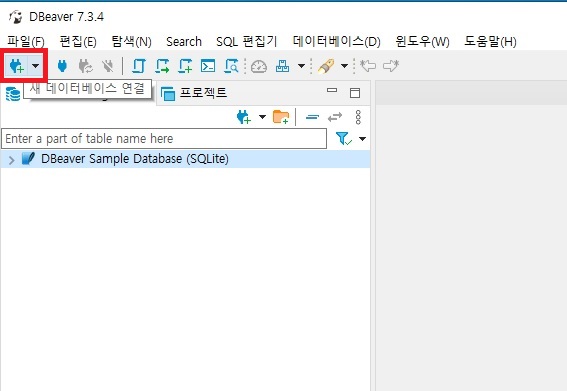Screen dimensions: 567x391
Task: Expand the DBeaver Sample Database node
Action: pyautogui.click(x=11, y=160)
